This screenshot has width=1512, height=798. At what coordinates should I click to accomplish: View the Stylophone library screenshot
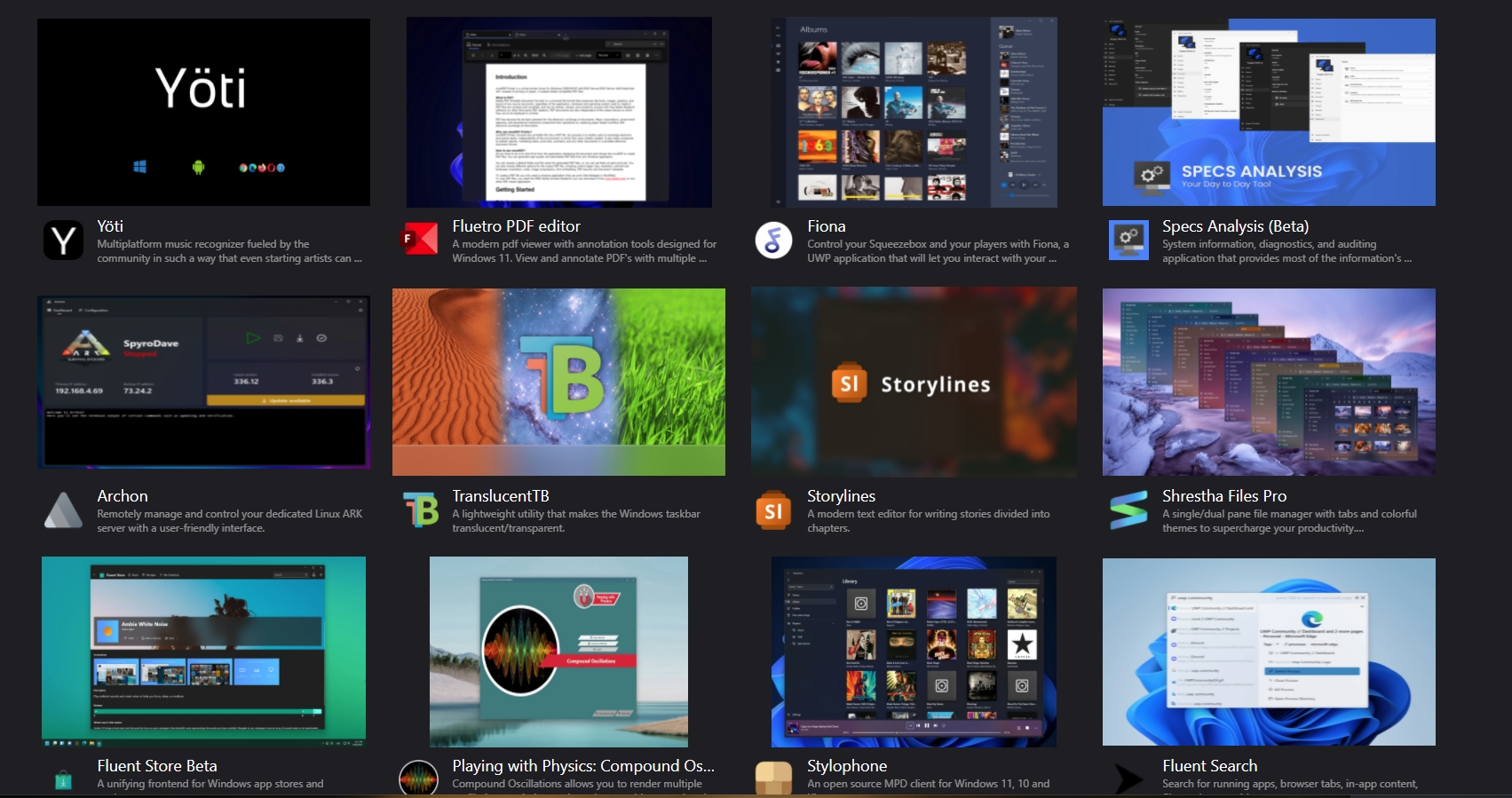coord(914,652)
